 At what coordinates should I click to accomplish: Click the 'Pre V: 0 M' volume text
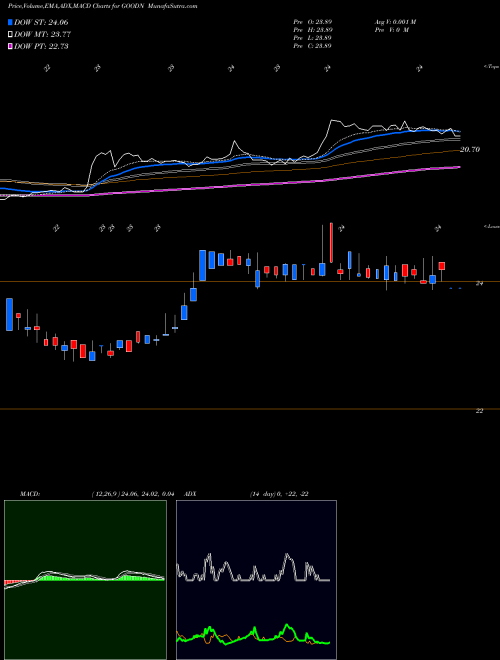(x=391, y=30)
